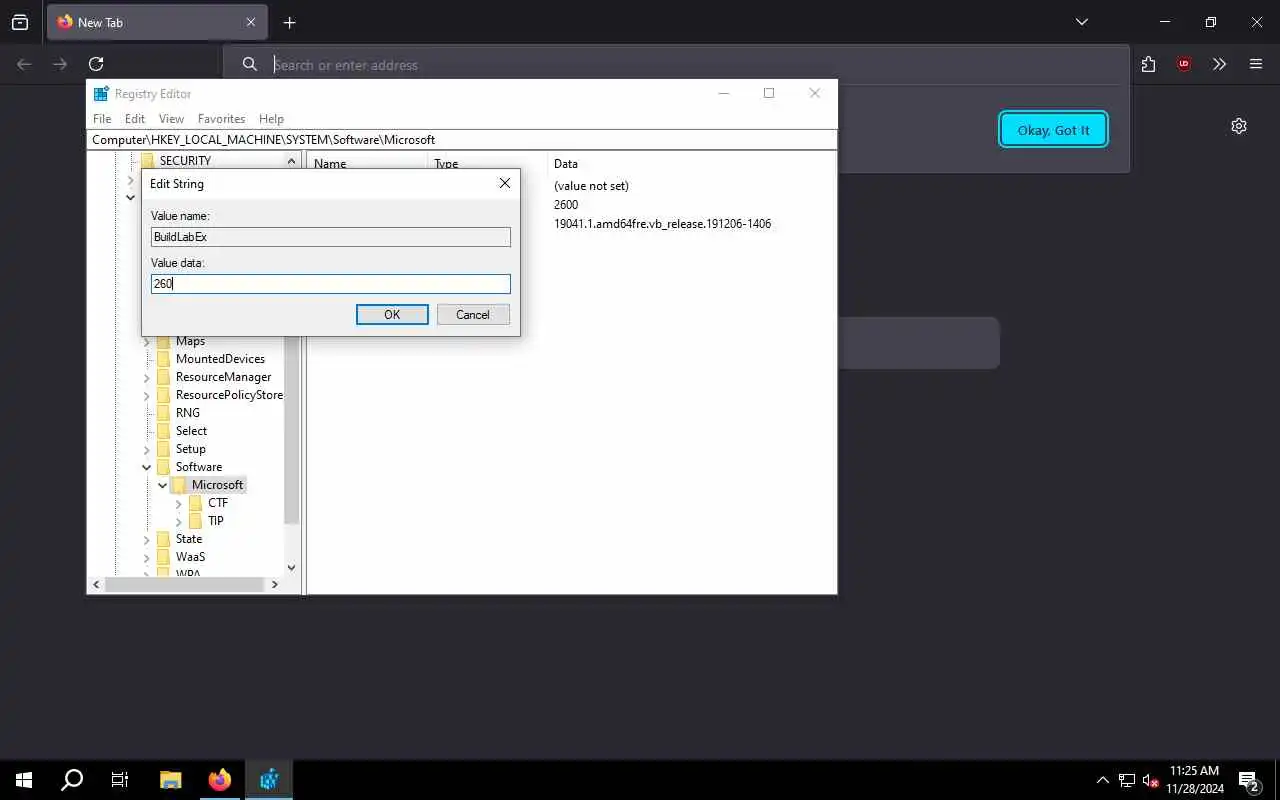Click the BuildLabEx value name field
This screenshot has width=1280, height=800.
(331, 237)
